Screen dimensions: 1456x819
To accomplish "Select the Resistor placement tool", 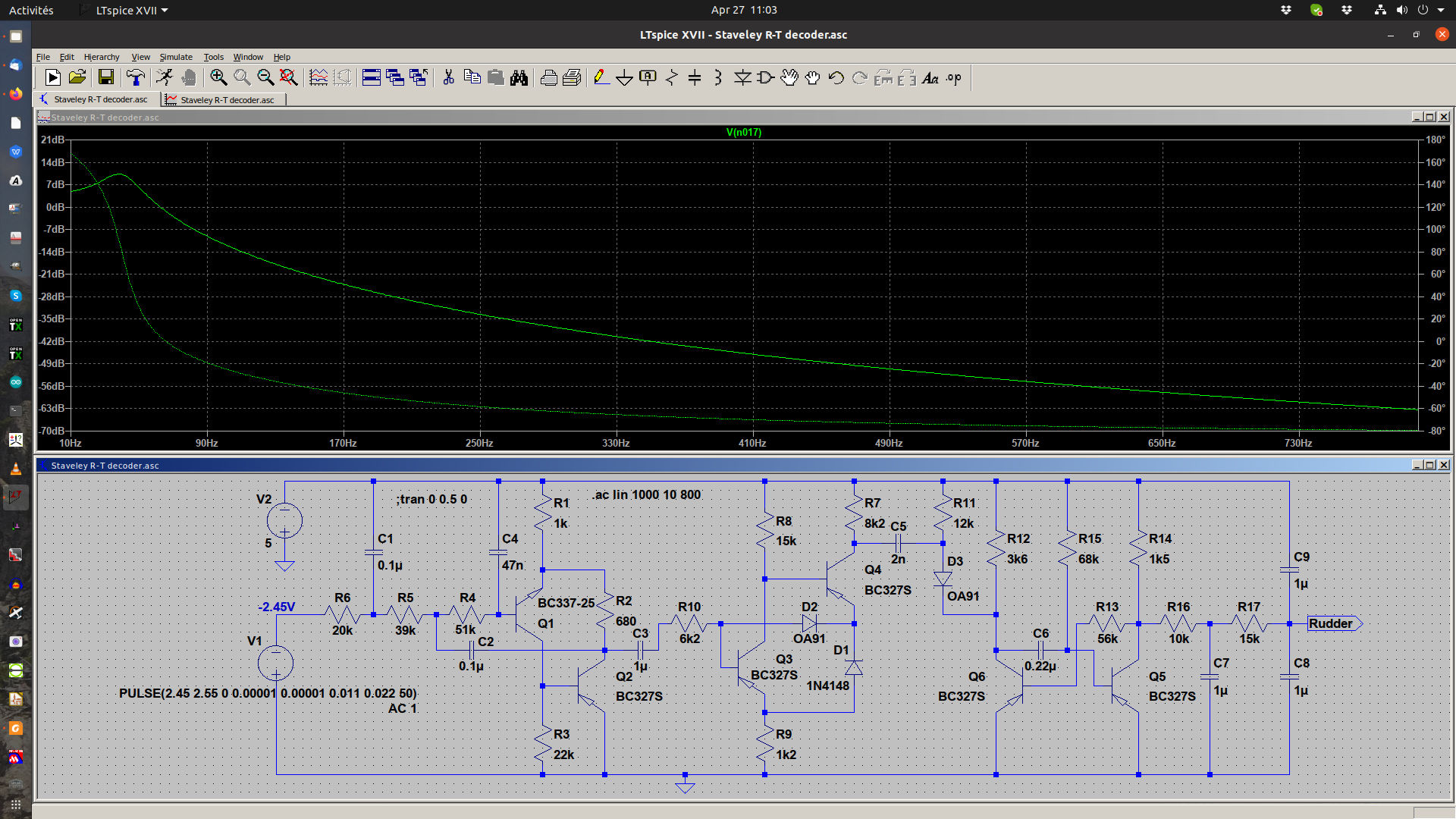I will pyautogui.click(x=672, y=77).
